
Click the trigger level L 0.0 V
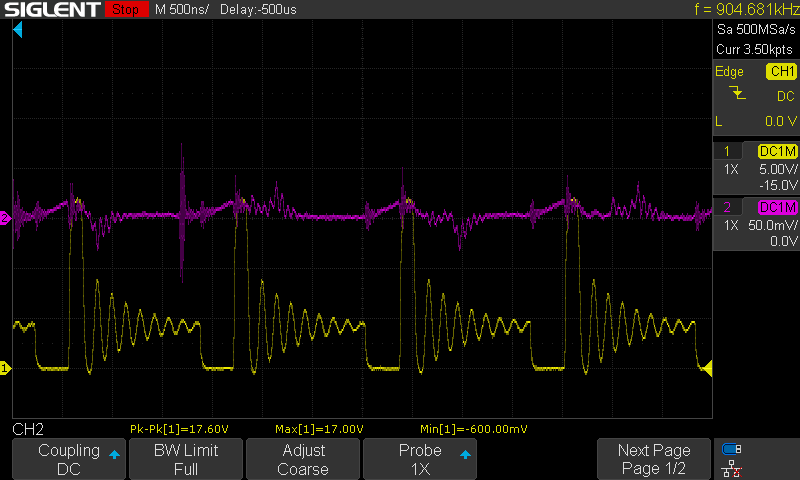pyautogui.click(x=756, y=121)
